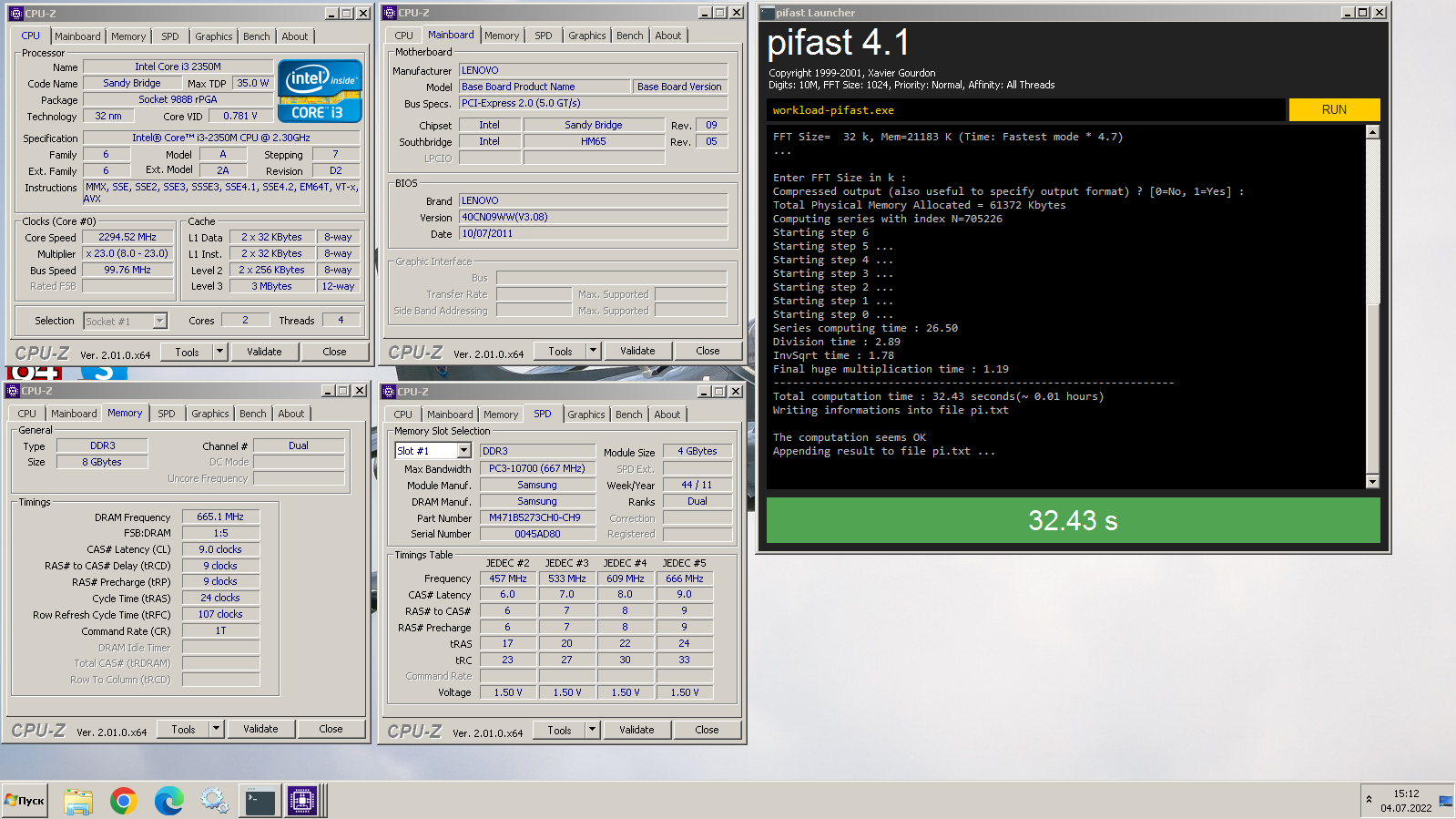Click the Specification i3-2350M CPU field
This screenshot has height=819, width=1456.
click(x=221, y=138)
